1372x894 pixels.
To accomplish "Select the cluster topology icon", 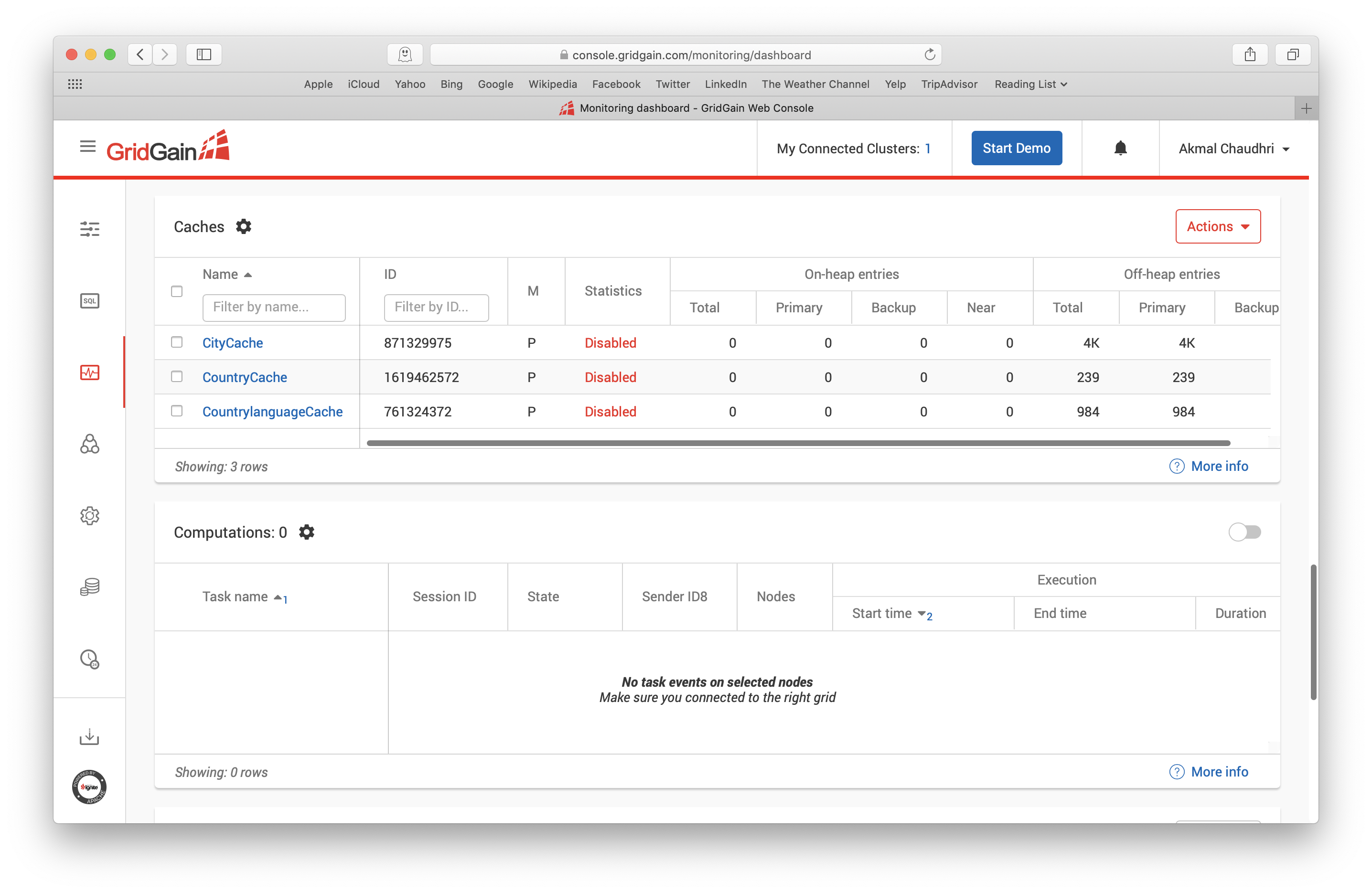I will point(91,443).
